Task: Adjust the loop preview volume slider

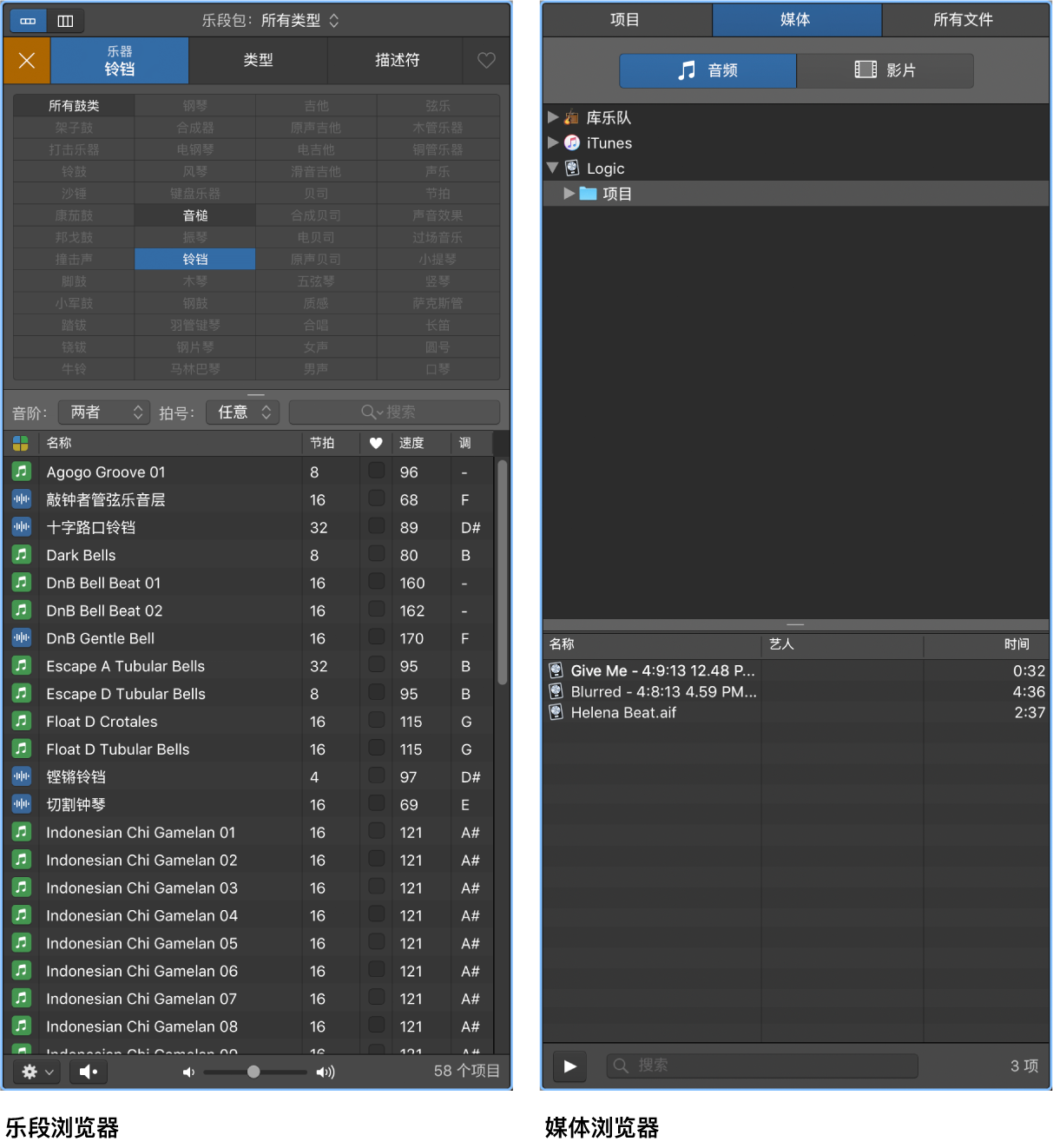Action: (x=255, y=1072)
